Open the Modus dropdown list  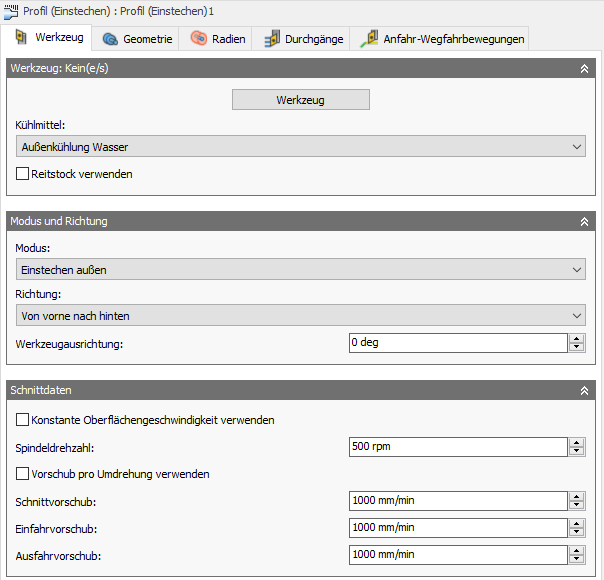300,270
